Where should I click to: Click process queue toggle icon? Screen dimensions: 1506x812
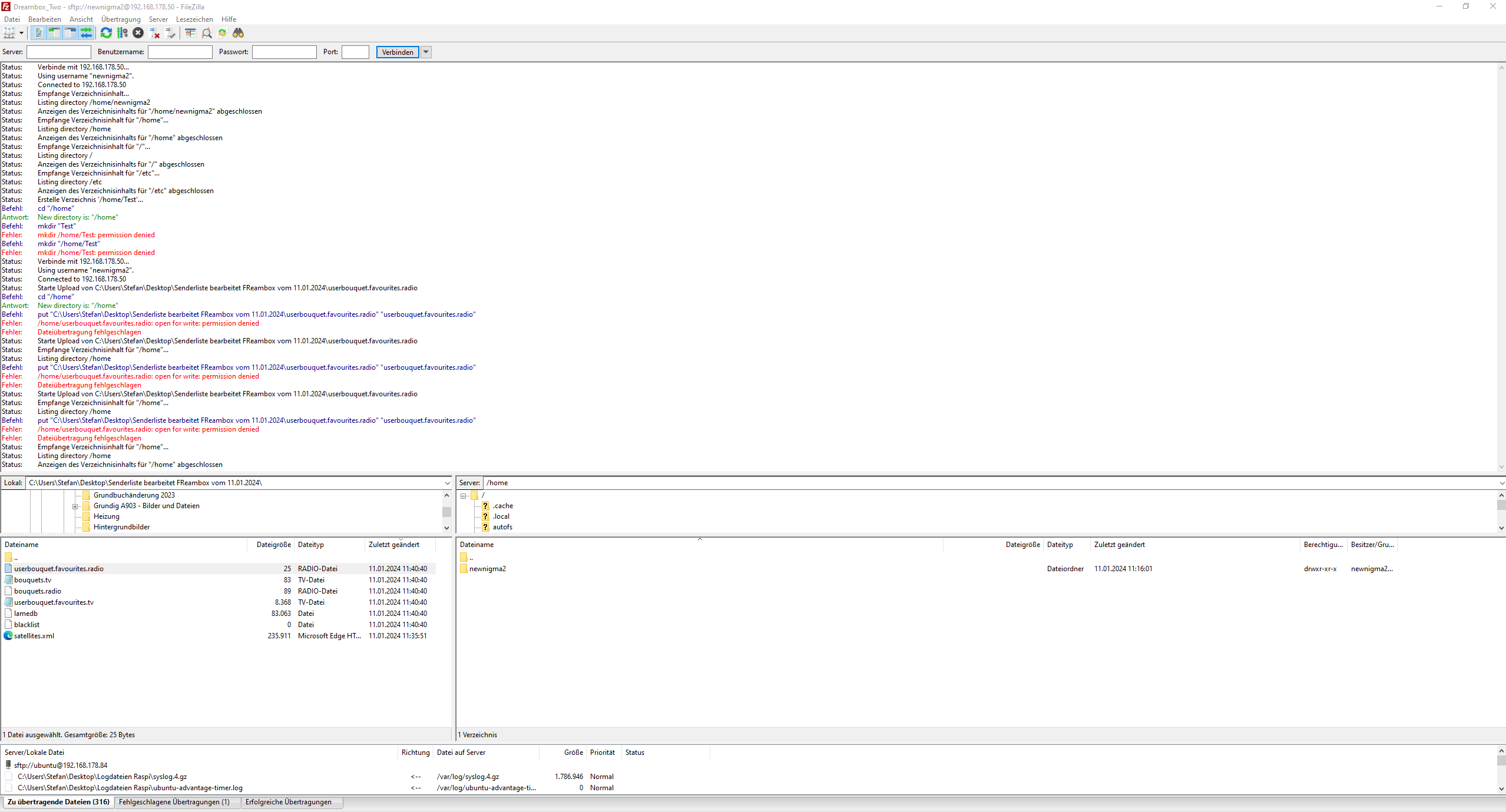[x=122, y=33]
